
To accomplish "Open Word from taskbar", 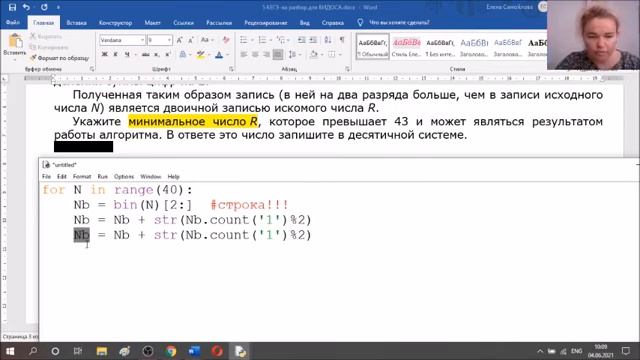I will (x=194, y=351).
